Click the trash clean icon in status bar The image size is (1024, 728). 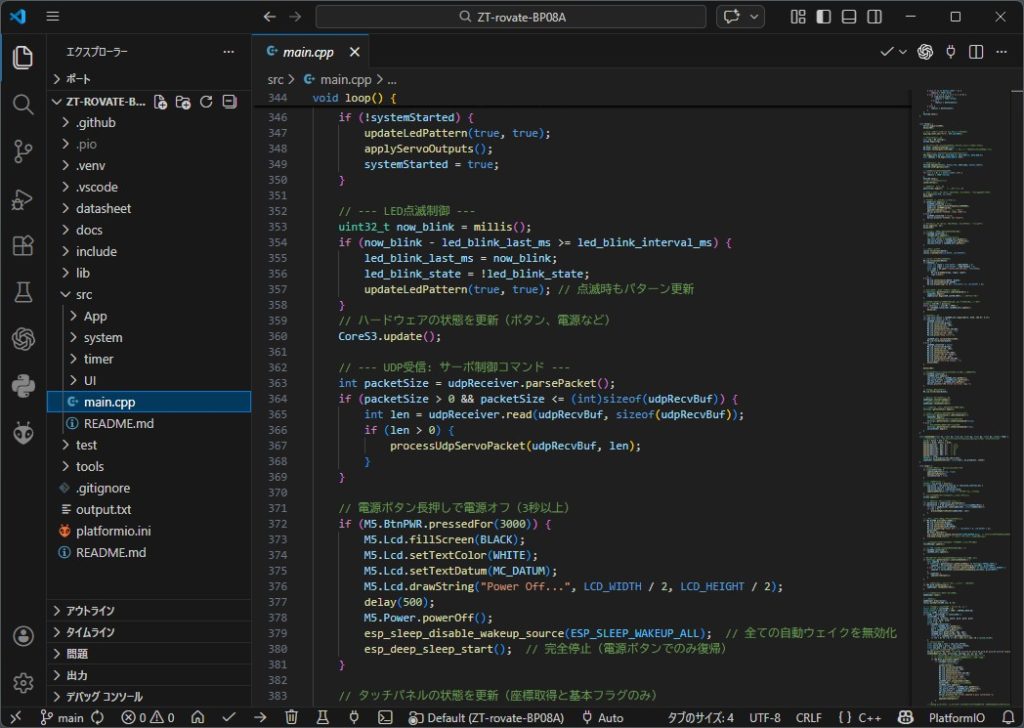(x=291, y=717)
